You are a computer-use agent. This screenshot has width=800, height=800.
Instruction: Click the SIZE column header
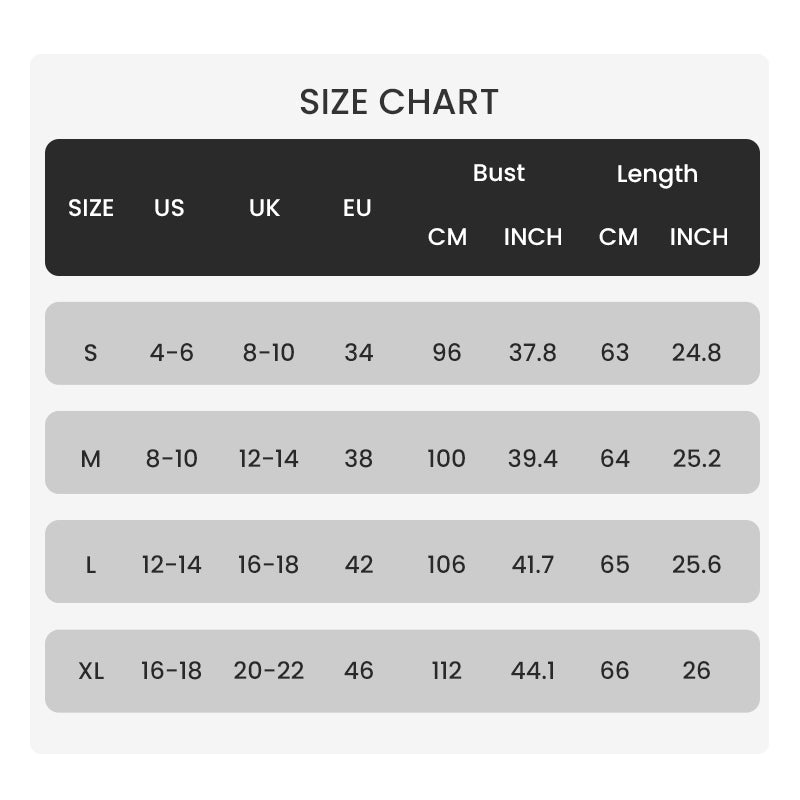point(91,208)
